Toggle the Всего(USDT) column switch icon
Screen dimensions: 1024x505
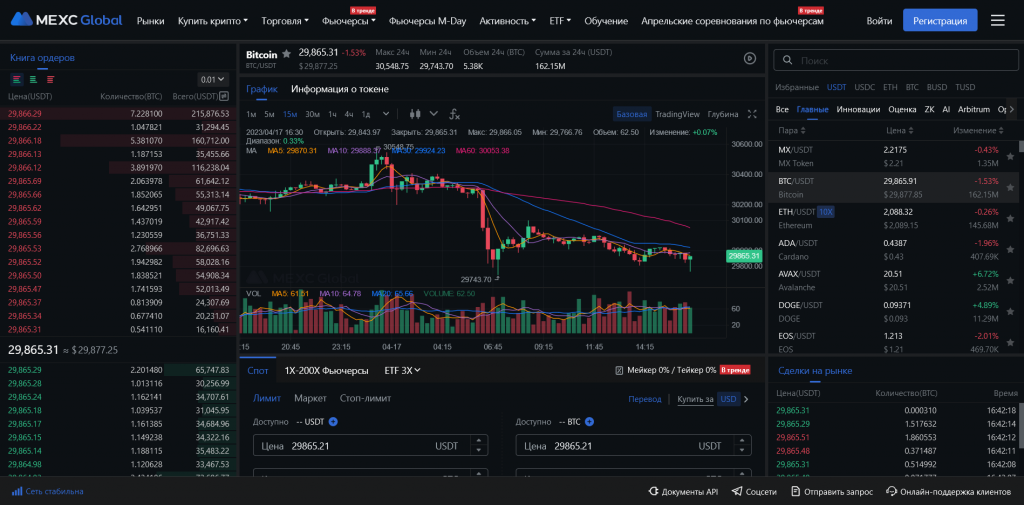coord(224,96)
